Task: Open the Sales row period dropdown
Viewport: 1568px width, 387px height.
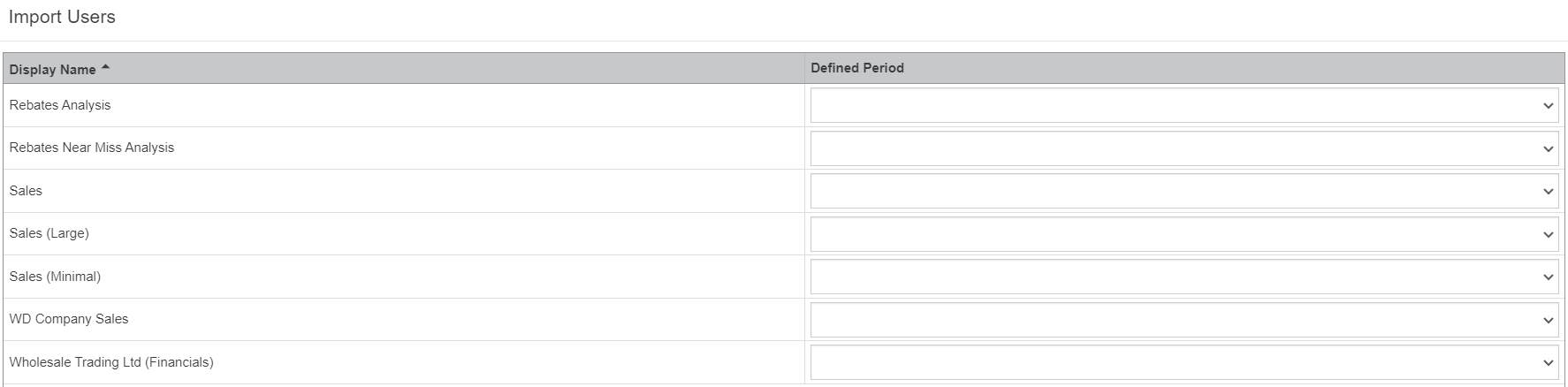Action: point(1183,192)
